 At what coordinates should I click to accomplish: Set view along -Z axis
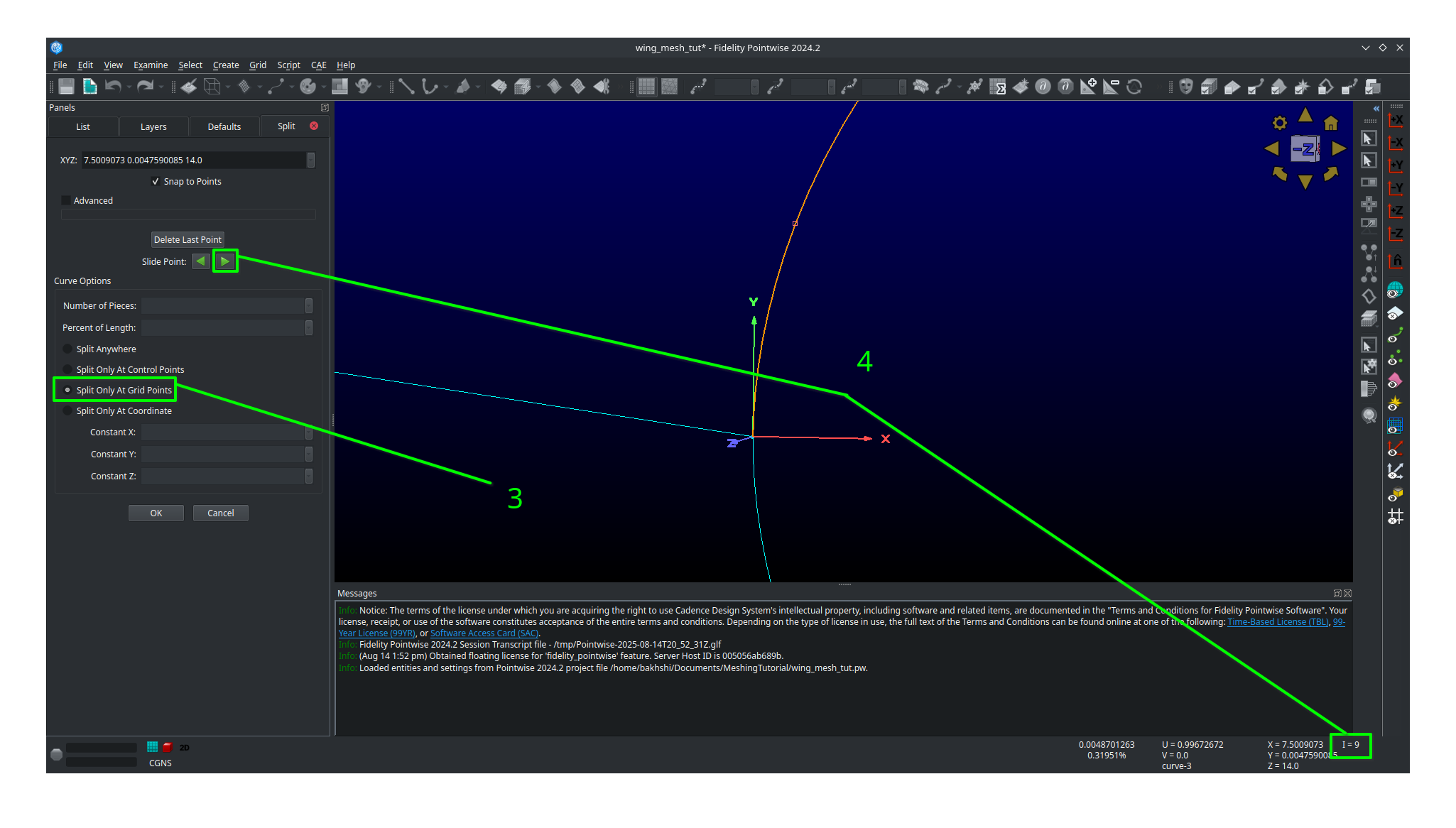(x=1396, y=234)
